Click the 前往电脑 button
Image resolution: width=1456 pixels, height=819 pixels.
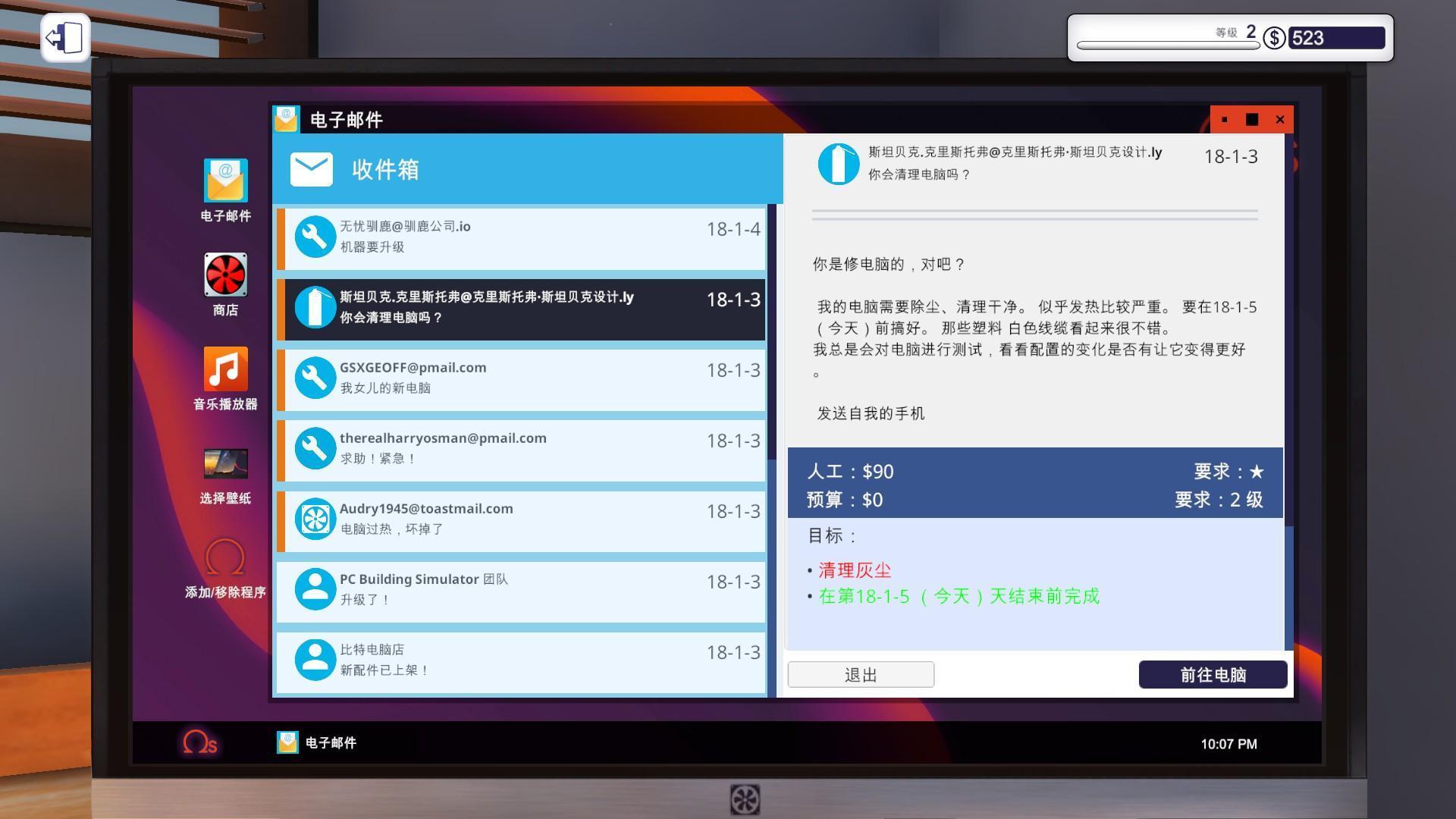tap(1213, 675)
